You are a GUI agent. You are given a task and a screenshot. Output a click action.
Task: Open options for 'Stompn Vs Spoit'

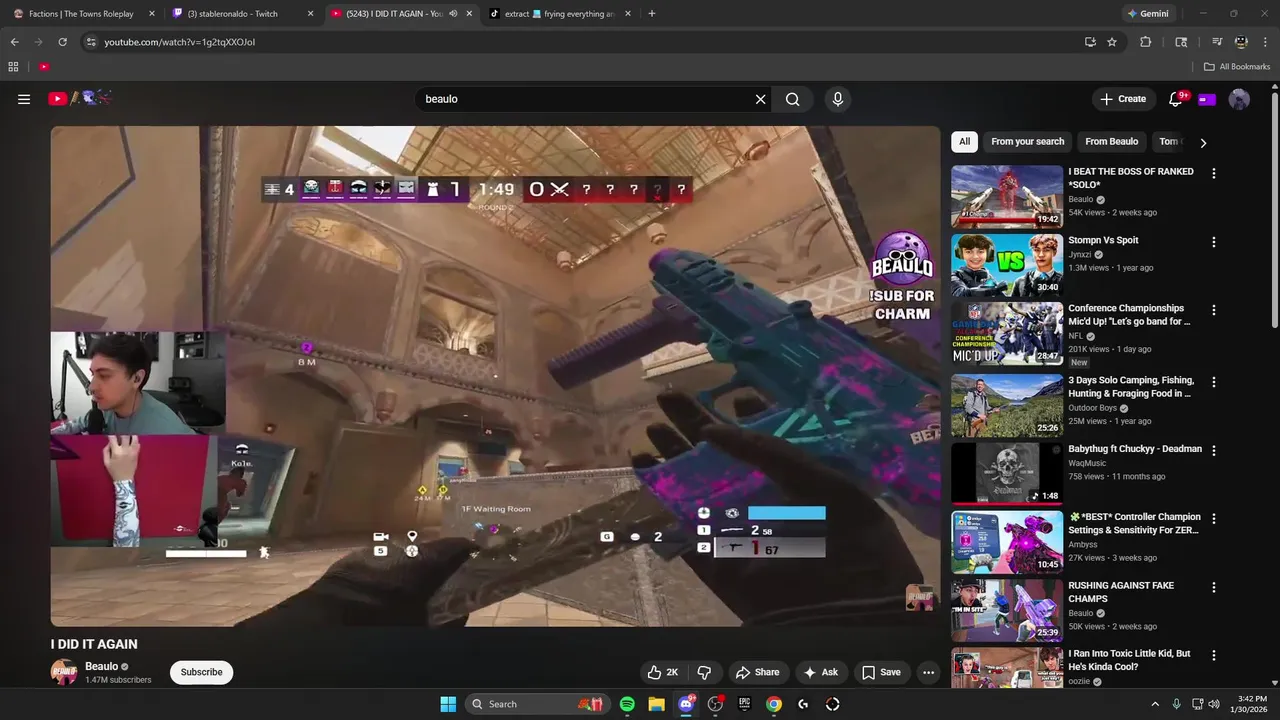1214,242
